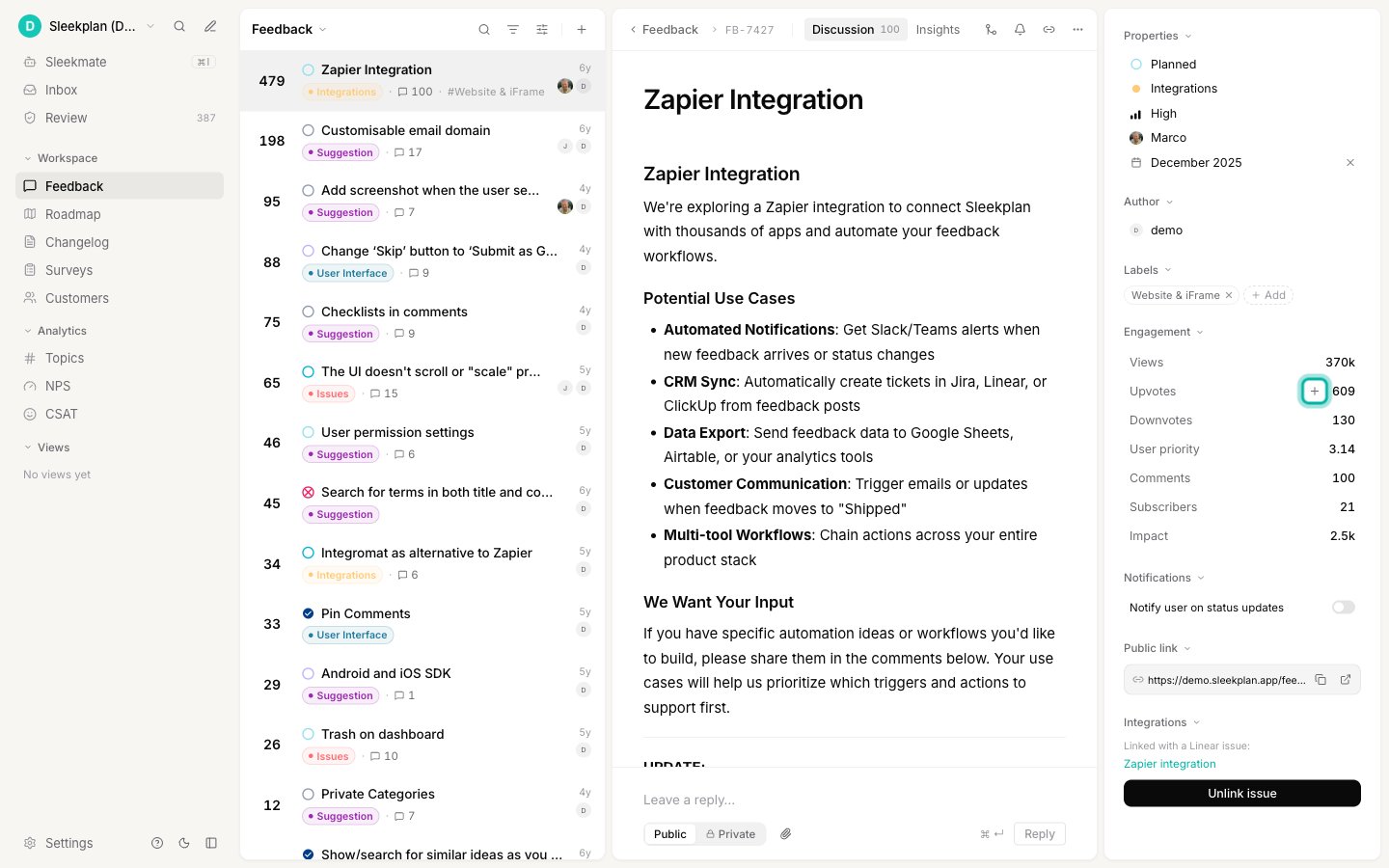Switch to dark mode with moon icon
Image resolution: width=1389 pixels, height=868 pixels.
pos(184,843)
